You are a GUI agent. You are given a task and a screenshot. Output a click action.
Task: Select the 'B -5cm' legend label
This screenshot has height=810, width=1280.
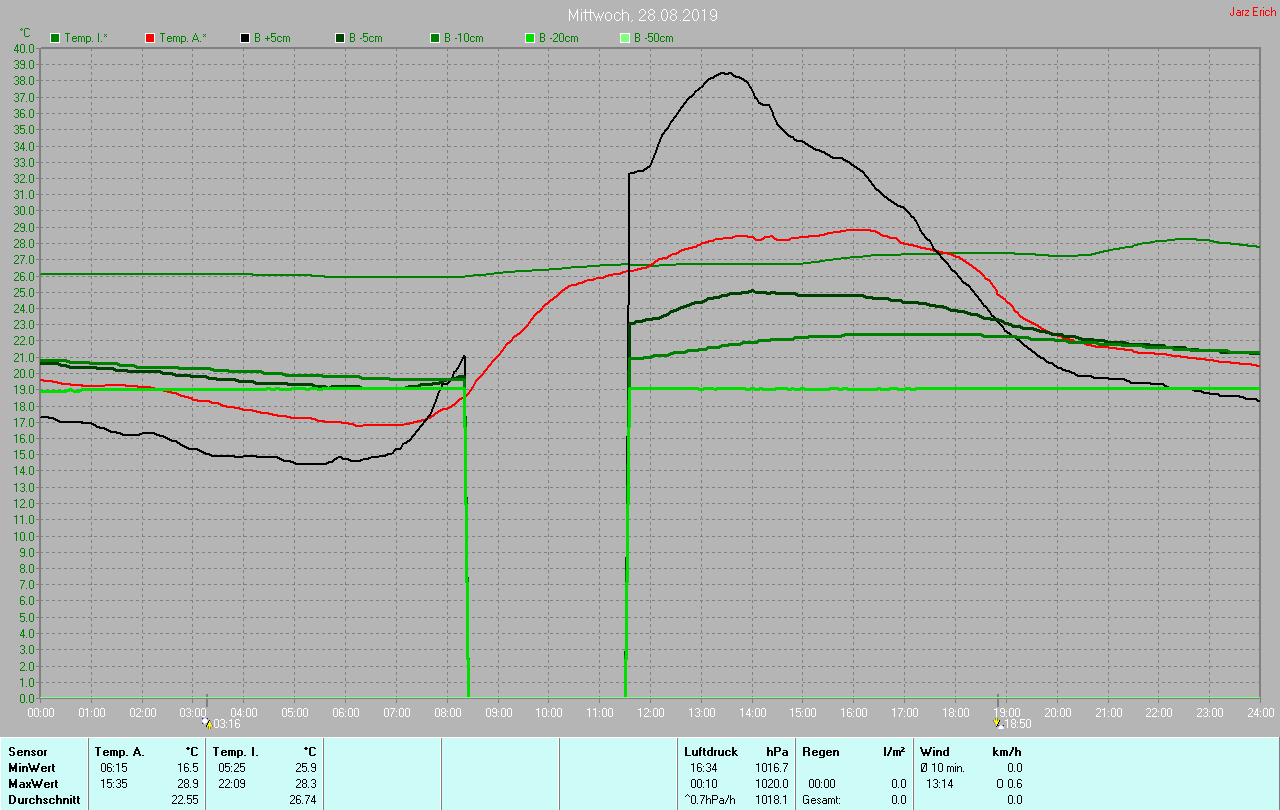click(x=366, y=38)
